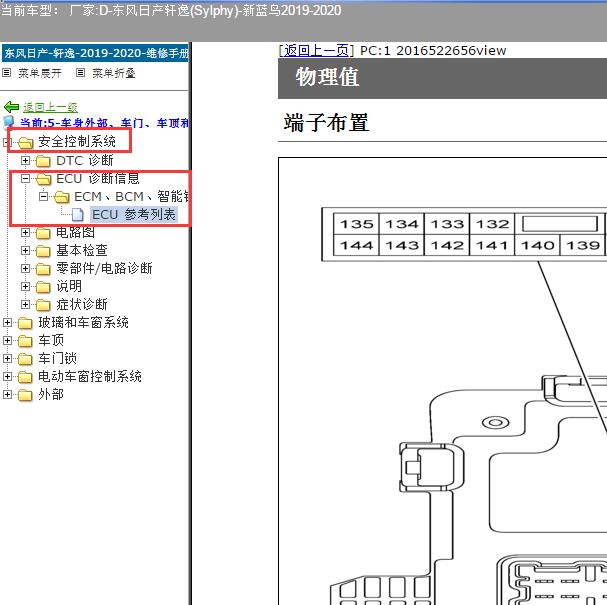Screen dimensions: 607x605
Task: Expand the 基本检查 node
Action: [25, 250]
